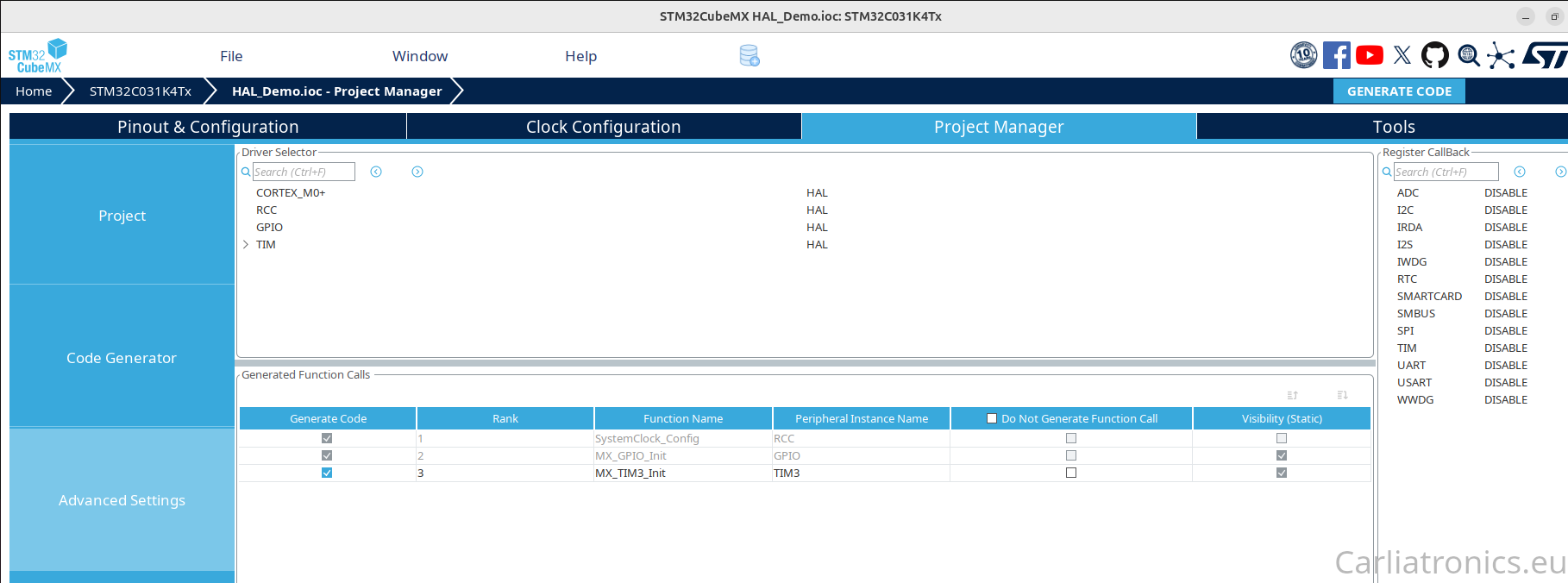Click the move-down sort icon above function table
The height and width of the screenshot is (583, 1568).
1342,395
